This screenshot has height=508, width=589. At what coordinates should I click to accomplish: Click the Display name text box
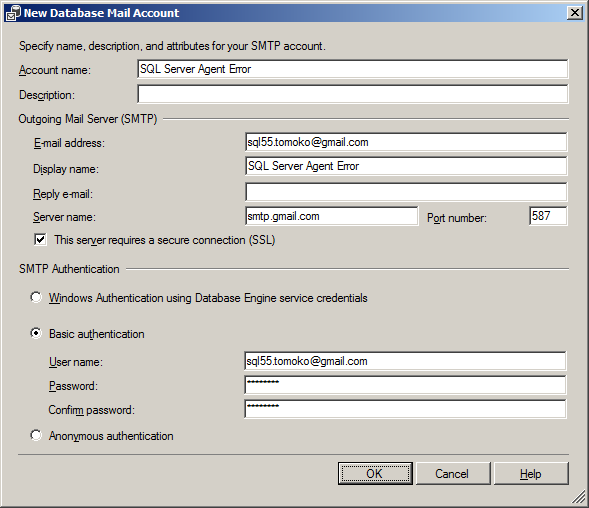[x=406, y=166]
